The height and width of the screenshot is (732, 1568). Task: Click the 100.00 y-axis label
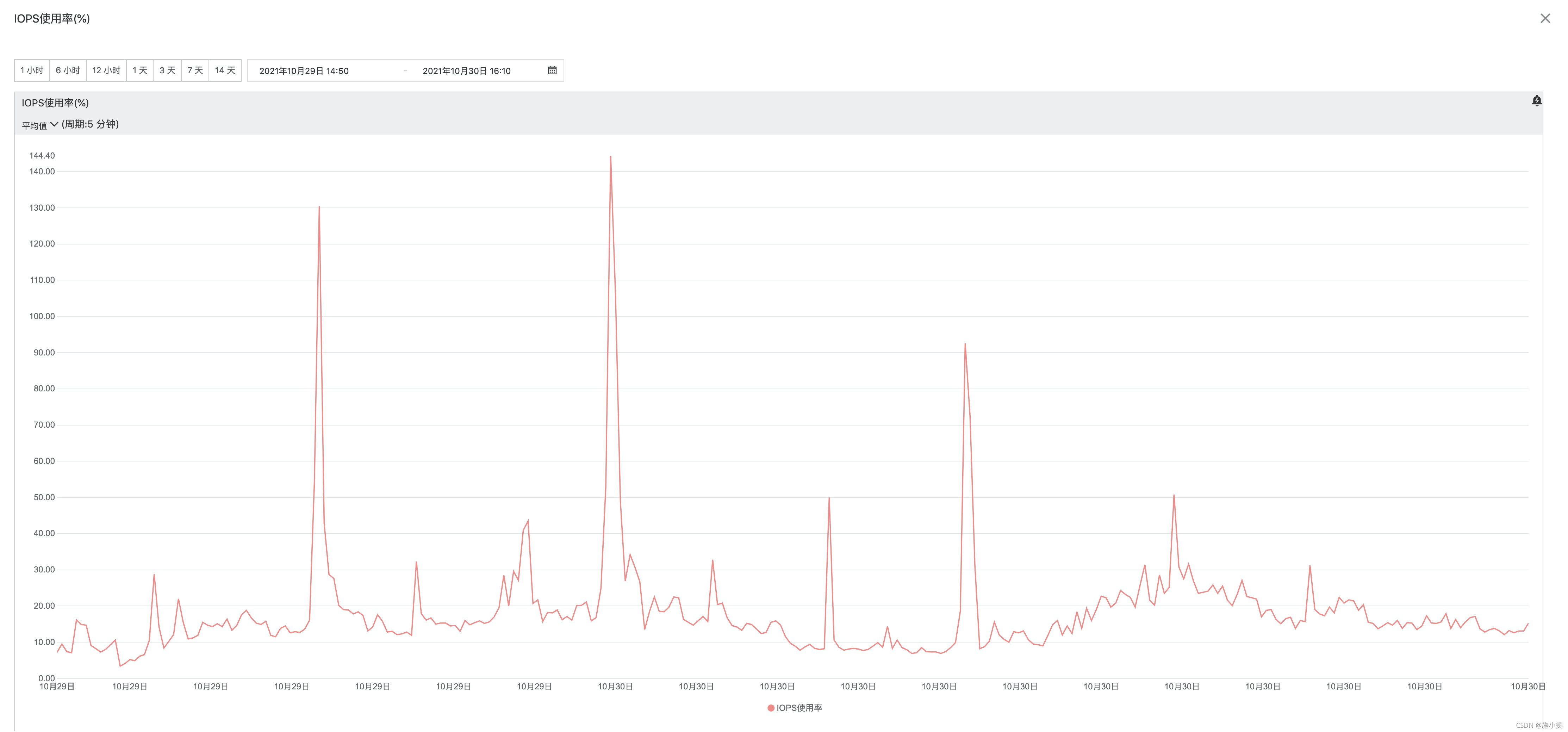(x=42, y=316)
